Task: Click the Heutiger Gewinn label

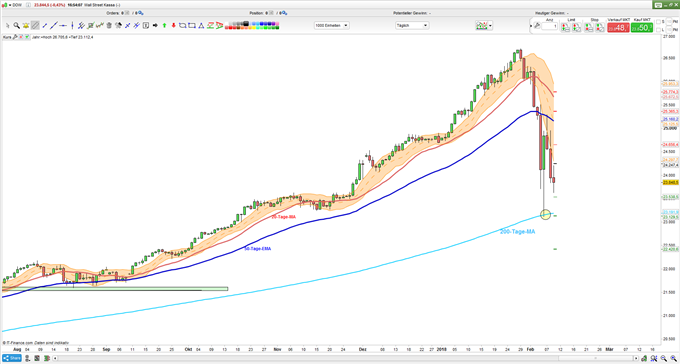Action: coord(550,13)
